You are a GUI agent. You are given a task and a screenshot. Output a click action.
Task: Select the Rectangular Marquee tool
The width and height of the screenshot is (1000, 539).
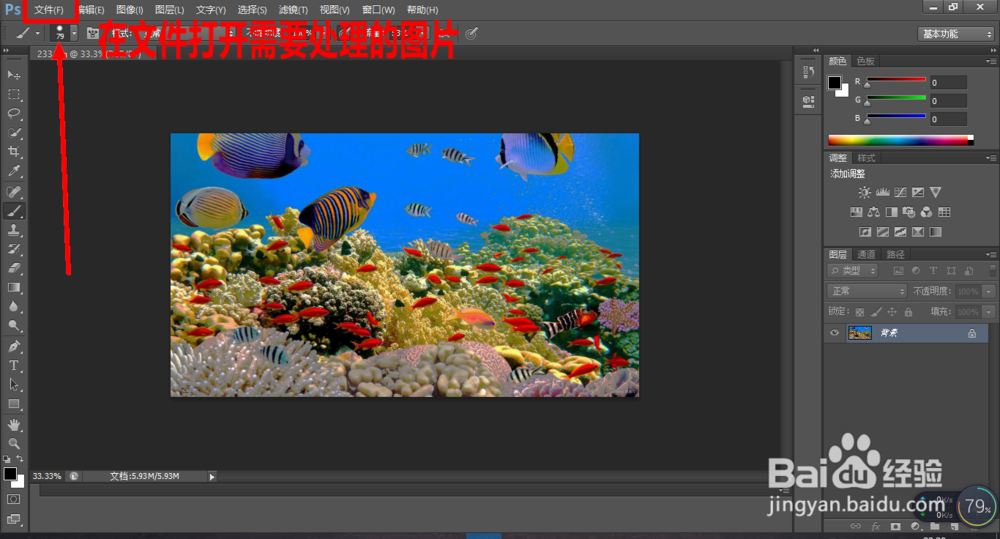(14, 94)
